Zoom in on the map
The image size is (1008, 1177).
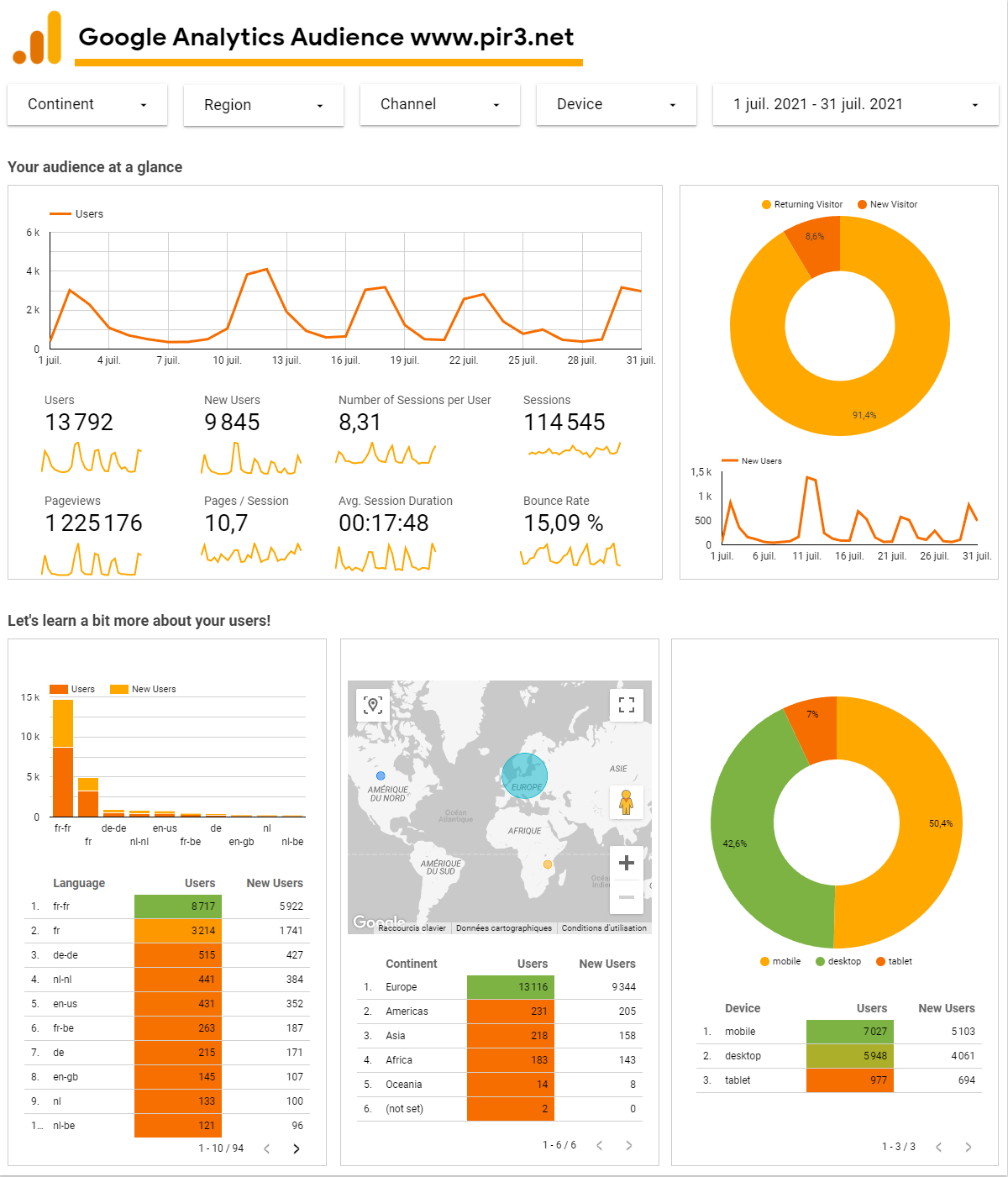(627, 863)
